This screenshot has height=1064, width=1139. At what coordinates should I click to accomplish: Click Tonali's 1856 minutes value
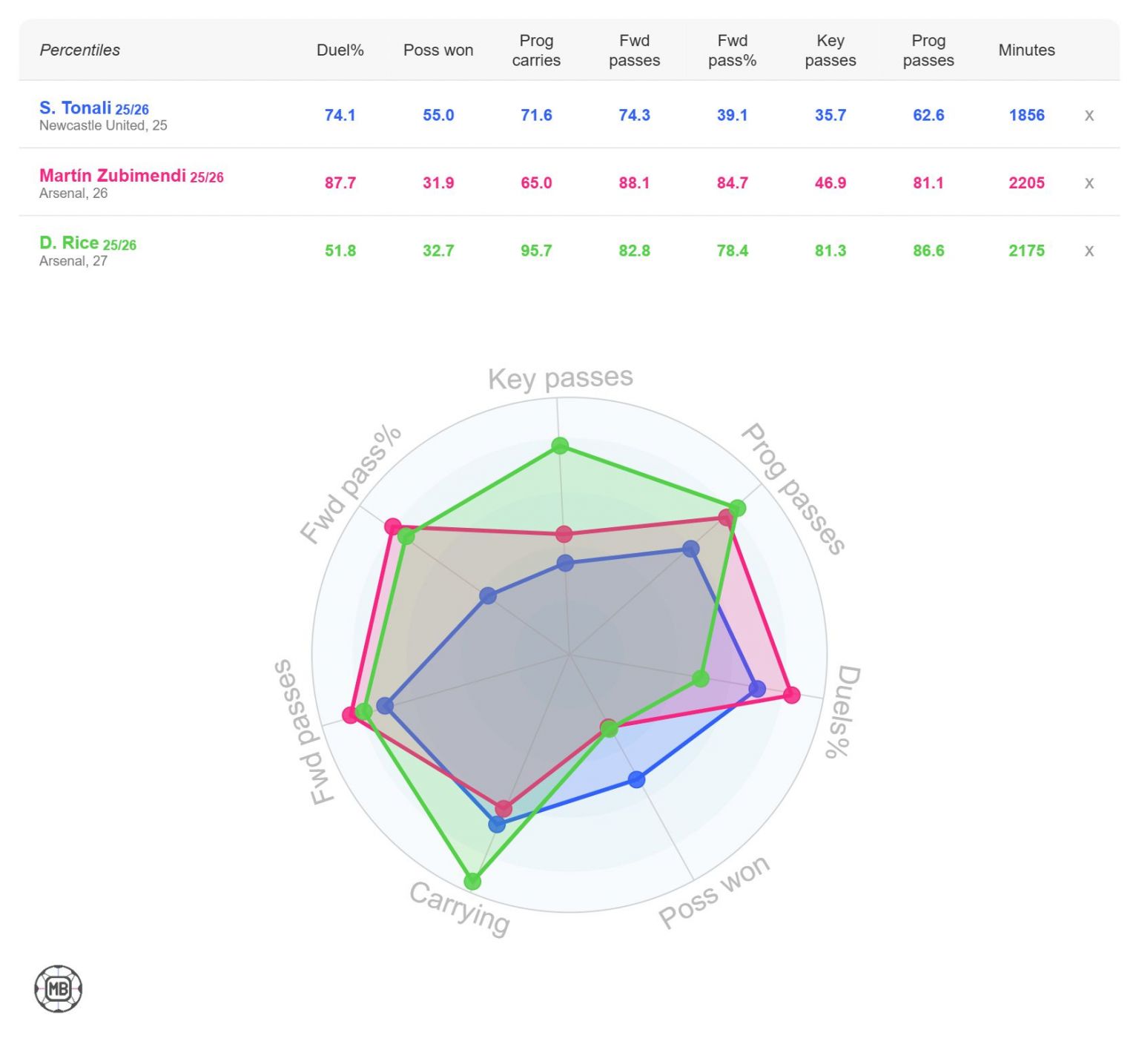[x=1026, y=115]
